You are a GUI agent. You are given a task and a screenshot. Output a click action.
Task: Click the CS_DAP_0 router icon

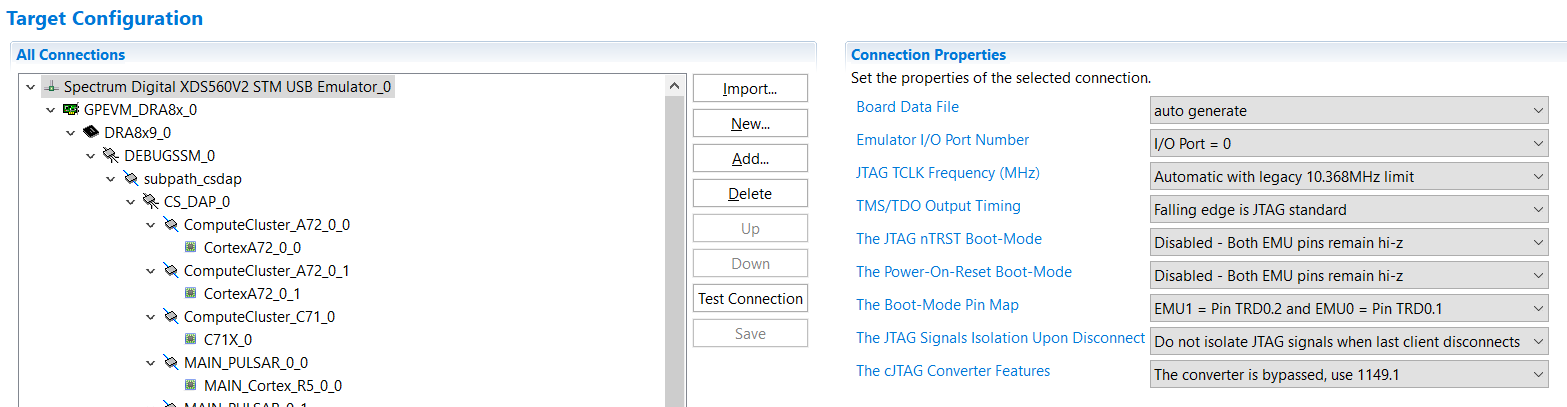(151, 202)
